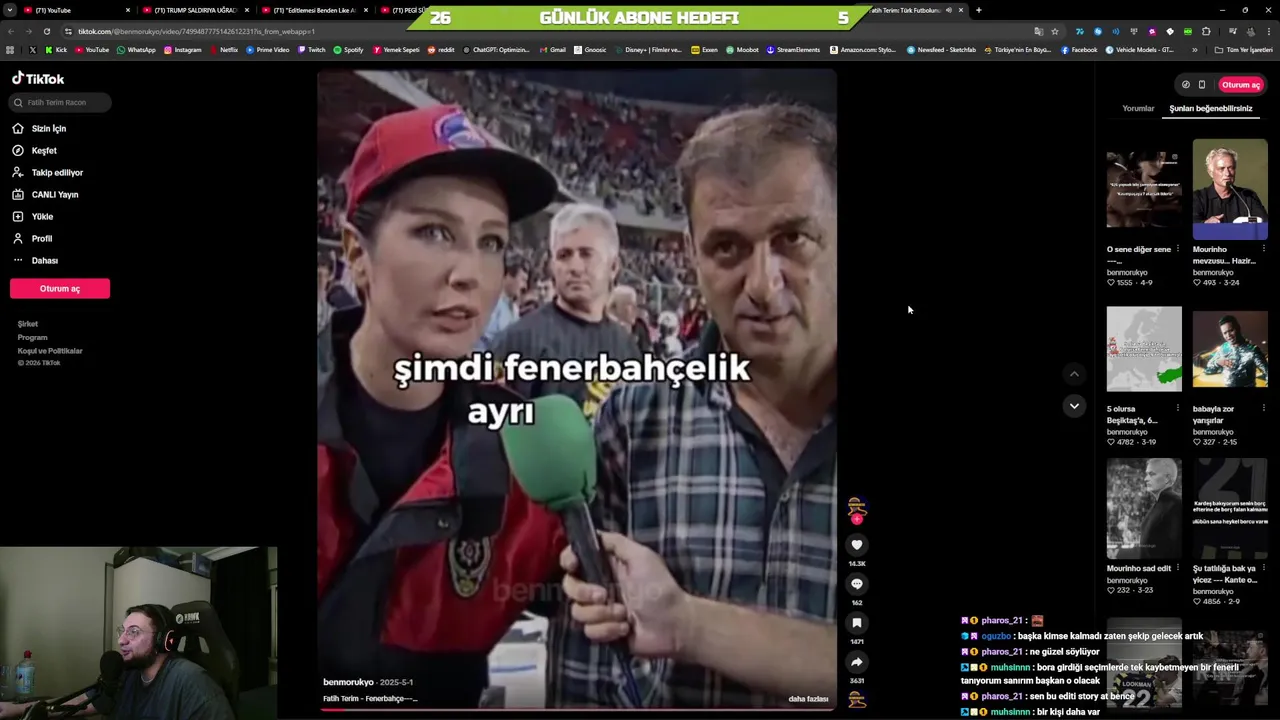Open the Chrome three-dot menu
The width and height of the screenshot is (1280, 720).
(x=1268, y=31)
